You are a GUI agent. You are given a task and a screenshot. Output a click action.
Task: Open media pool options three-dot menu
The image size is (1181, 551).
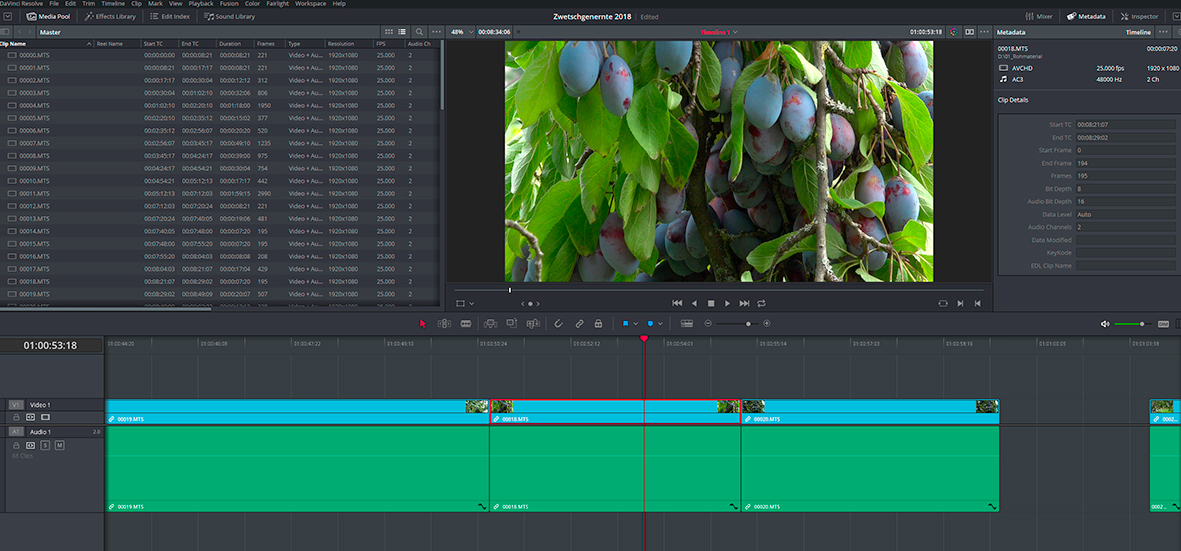436,32
